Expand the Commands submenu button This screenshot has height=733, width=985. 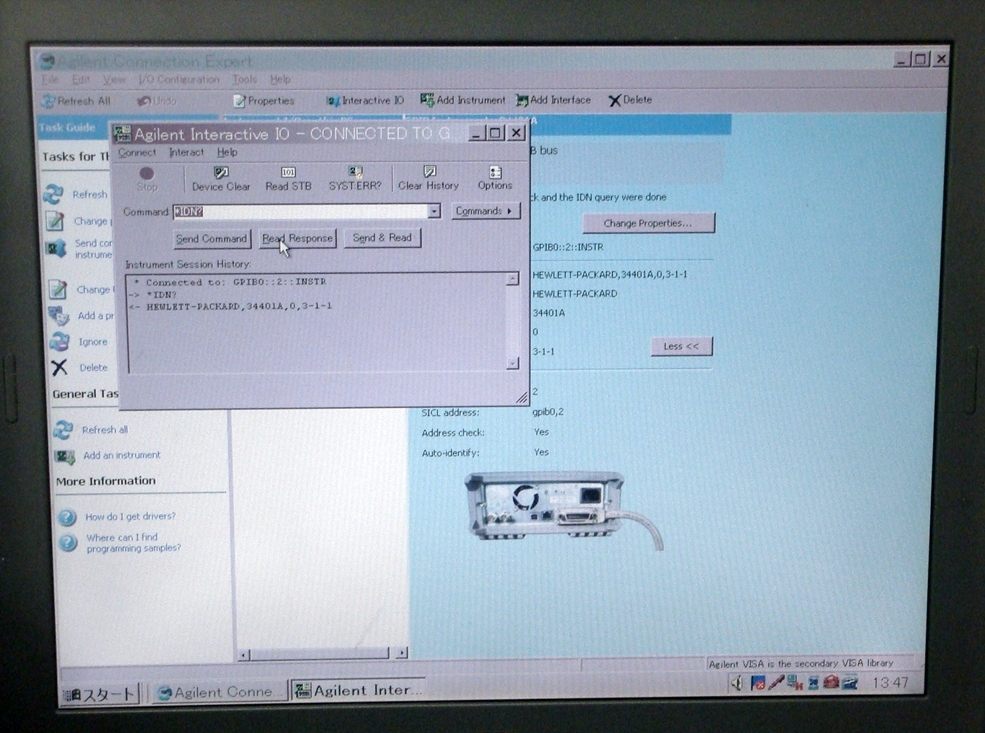click(x=485, y=211)
